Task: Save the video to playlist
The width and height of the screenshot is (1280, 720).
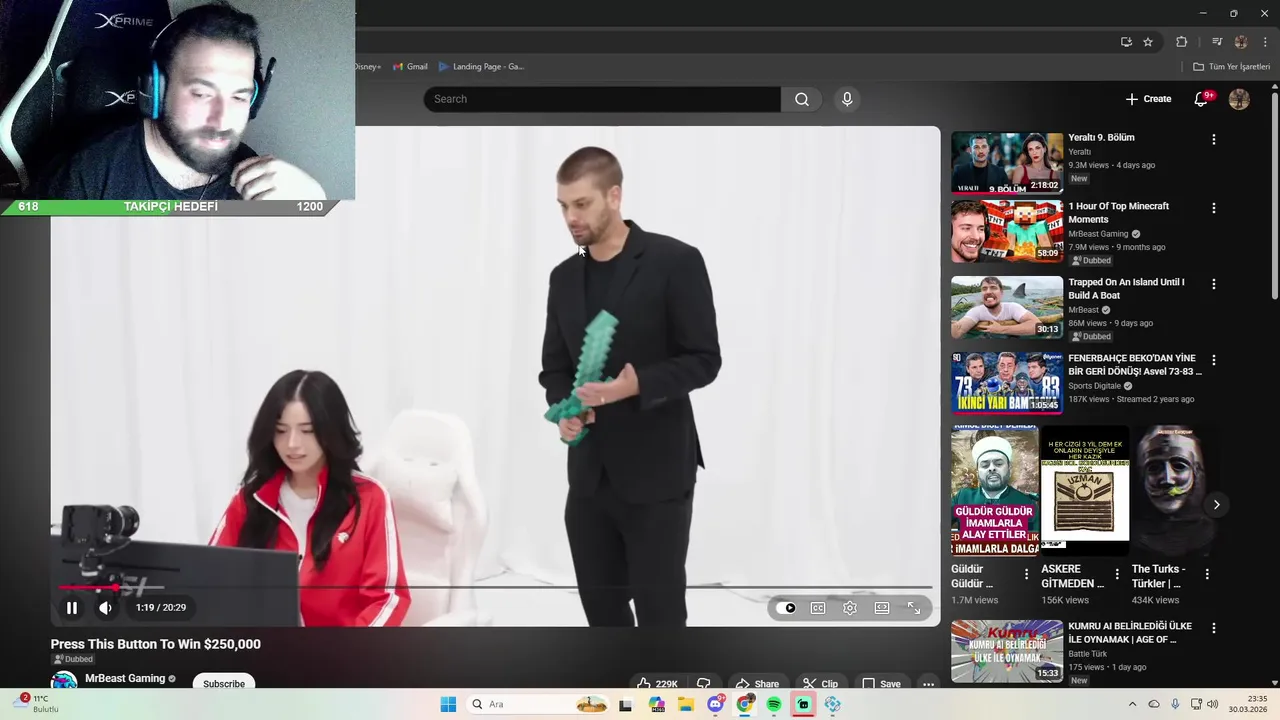Action: [x=881, y=683]
